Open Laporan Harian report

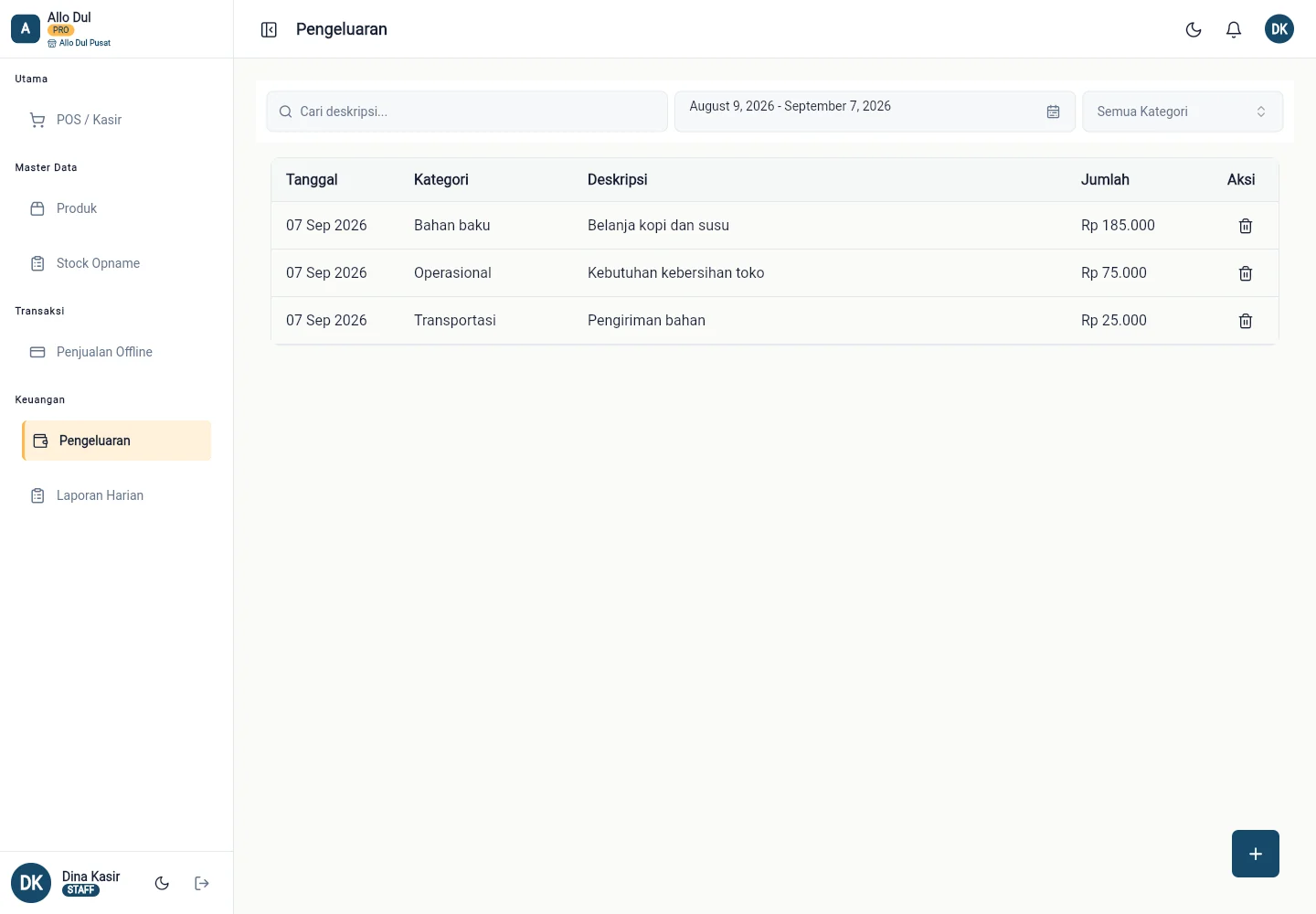[x=117, y=495]
